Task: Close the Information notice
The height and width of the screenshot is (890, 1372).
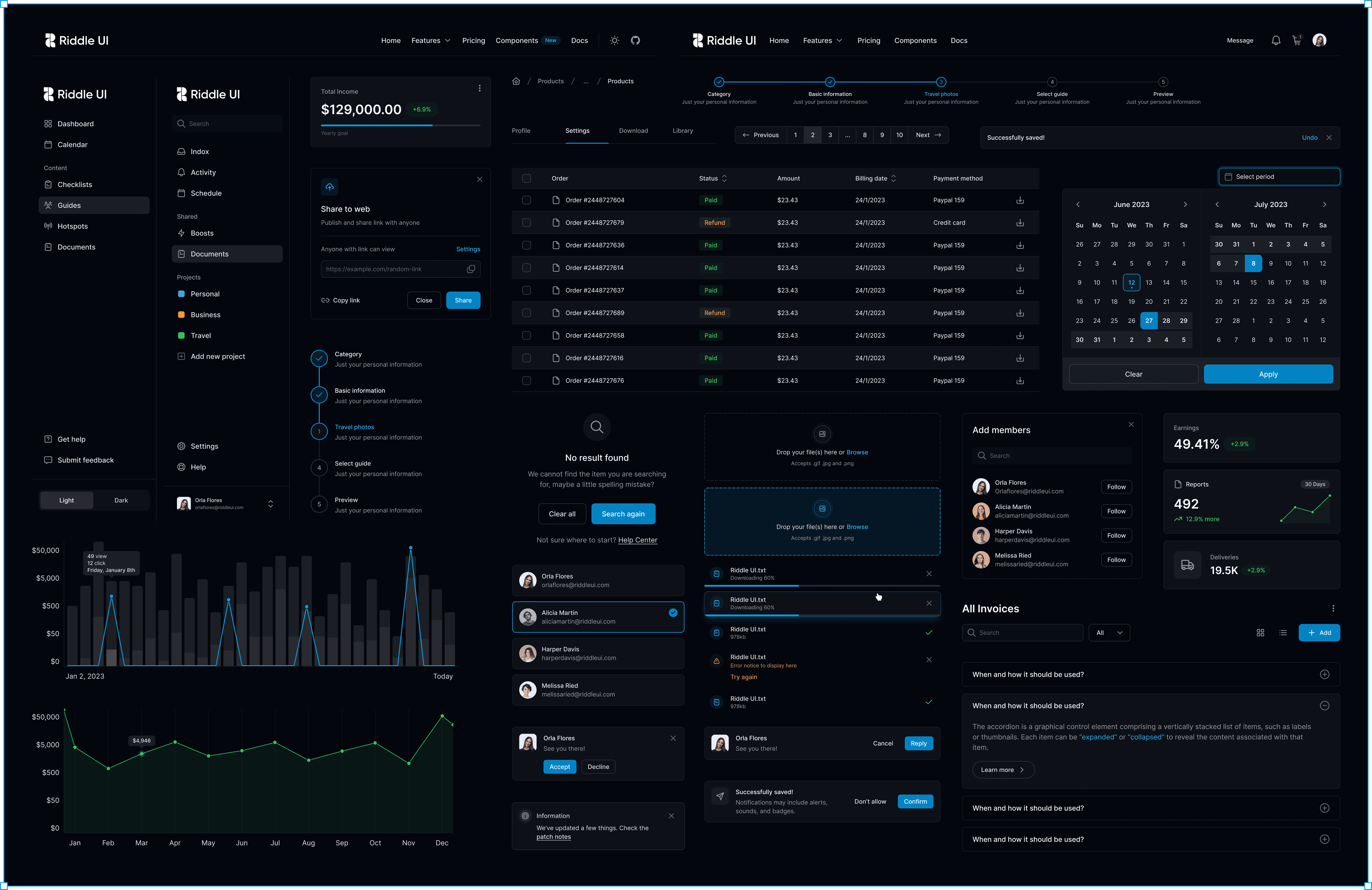Action: pyautogui.click(x=671, y=816)
